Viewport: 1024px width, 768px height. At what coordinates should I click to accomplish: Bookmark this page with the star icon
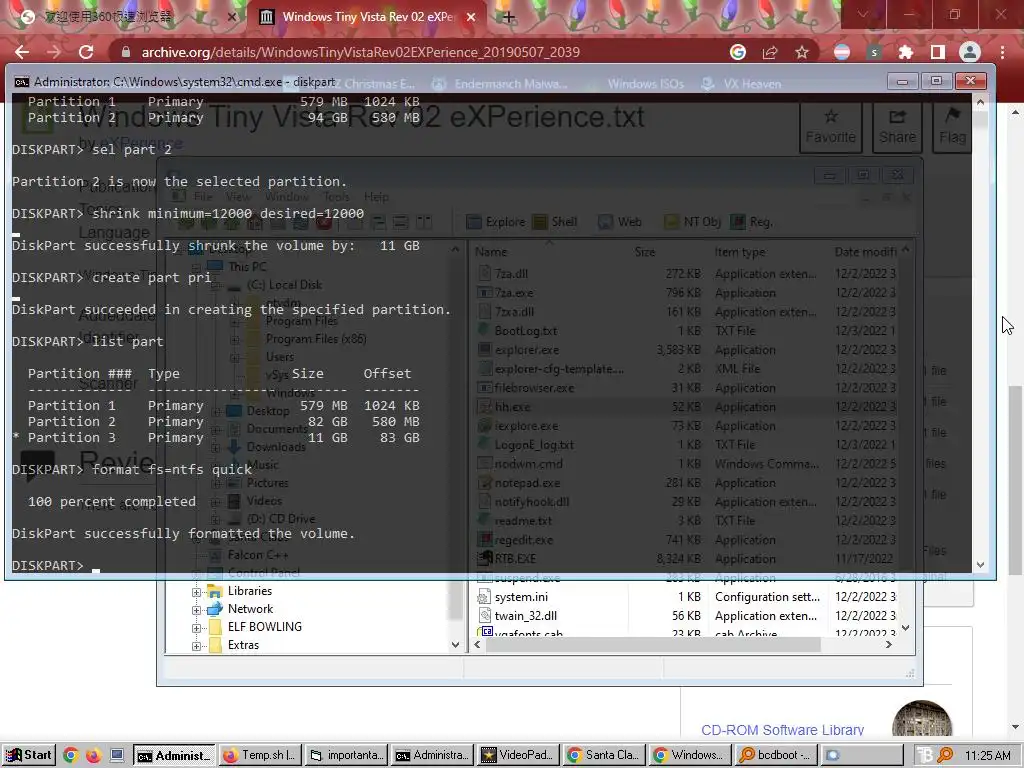(802, 52)
